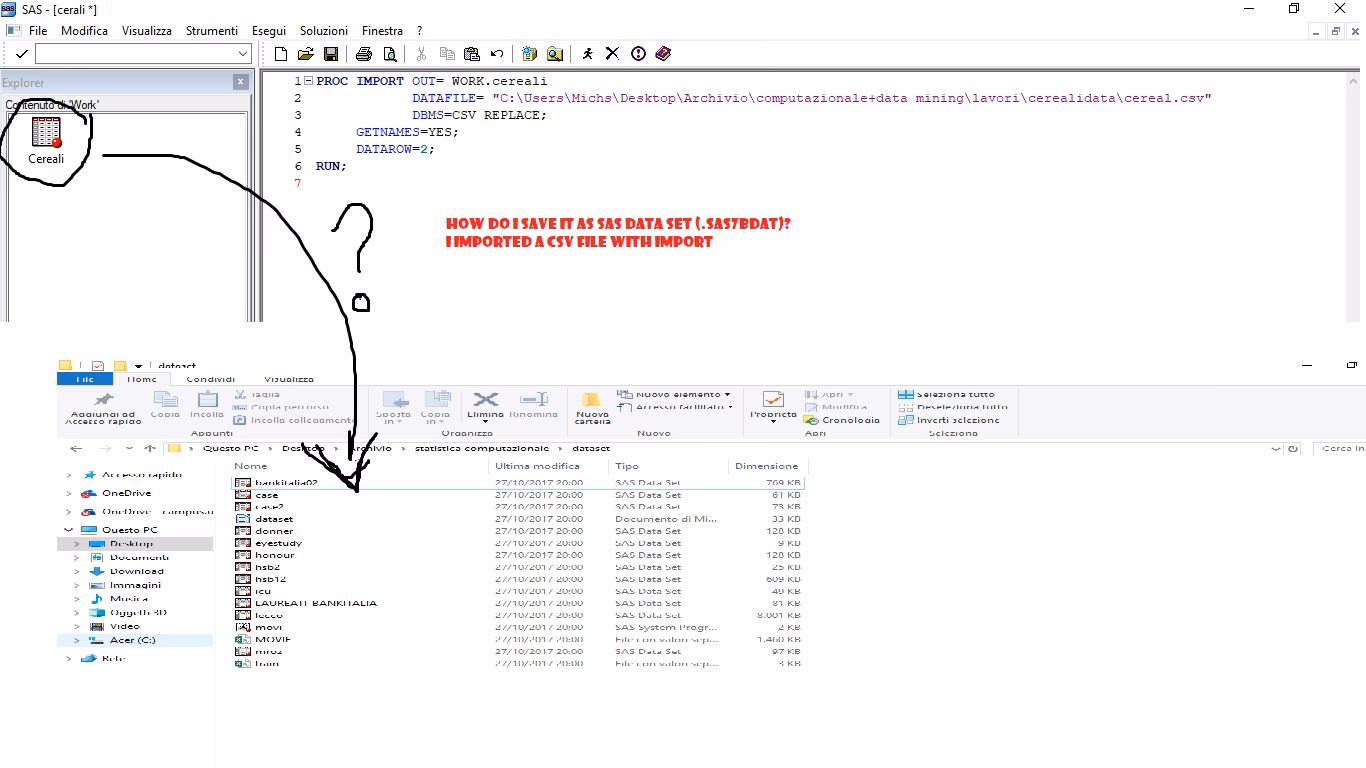Select the Print preview icon
This screenshot has height=768, width=1366.
388,53
